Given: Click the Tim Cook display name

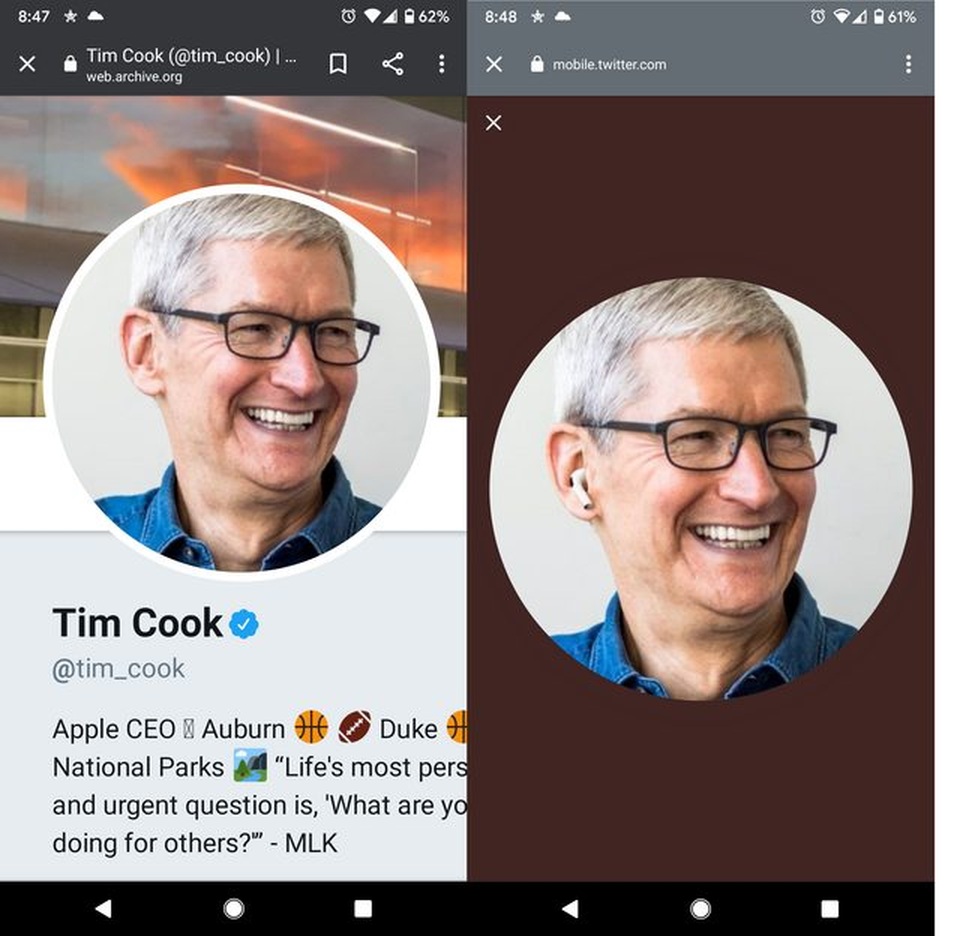Looking at the screenshot, I should point(137,623).
